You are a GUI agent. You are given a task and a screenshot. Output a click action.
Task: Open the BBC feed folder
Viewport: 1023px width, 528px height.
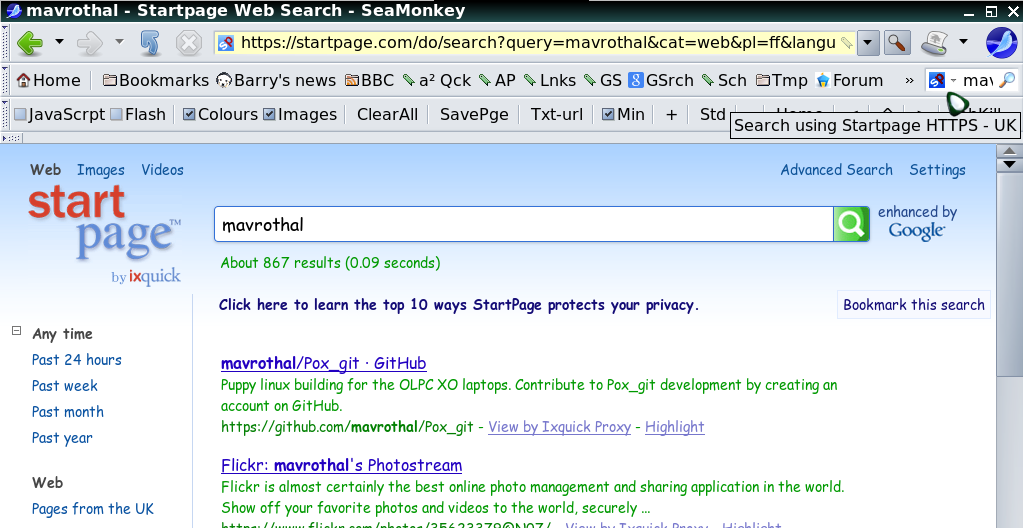[369, 80]
